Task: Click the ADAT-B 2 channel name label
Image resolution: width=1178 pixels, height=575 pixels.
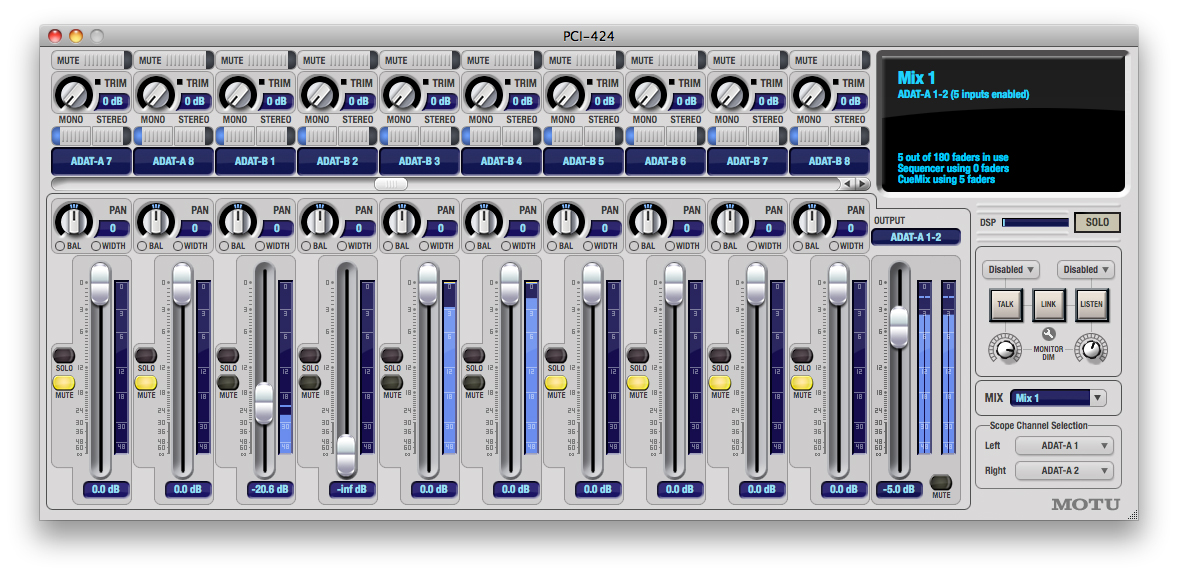Action: 337,161
